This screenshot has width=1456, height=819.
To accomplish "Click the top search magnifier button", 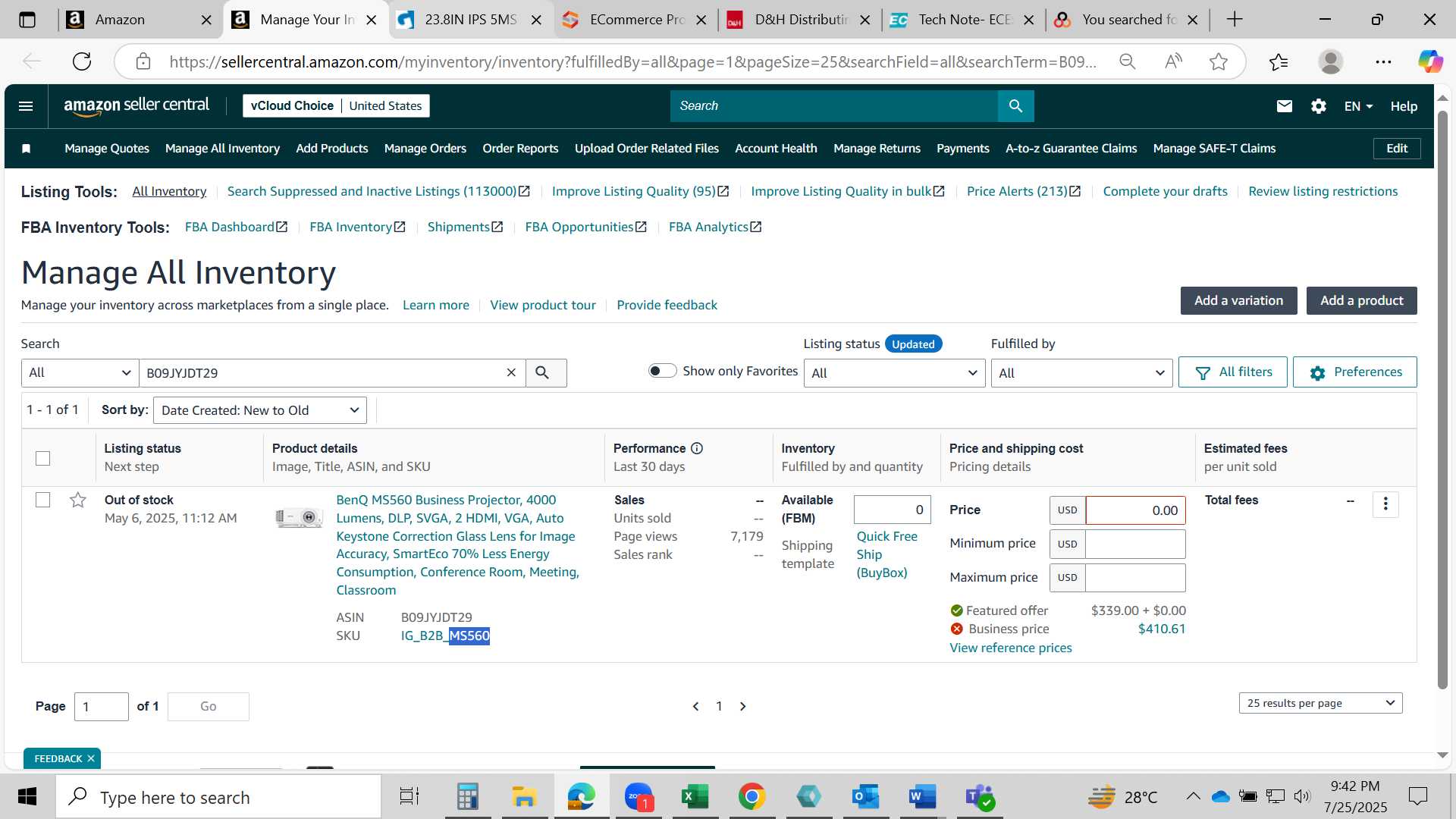I will [x=1015, y=106].
